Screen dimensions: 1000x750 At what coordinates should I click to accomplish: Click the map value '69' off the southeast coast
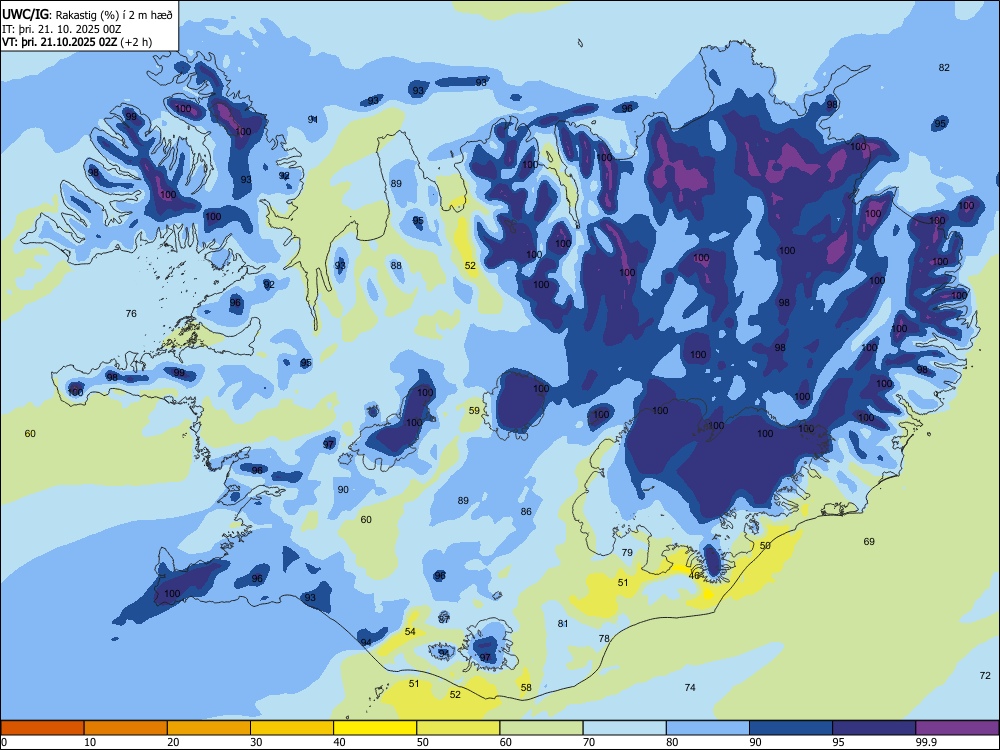tap(869, 541)
